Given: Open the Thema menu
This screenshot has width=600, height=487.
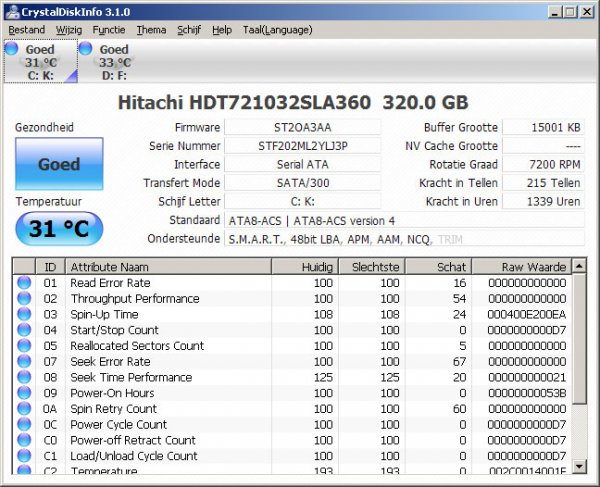Looking at the screenshot, I should 151,30.
